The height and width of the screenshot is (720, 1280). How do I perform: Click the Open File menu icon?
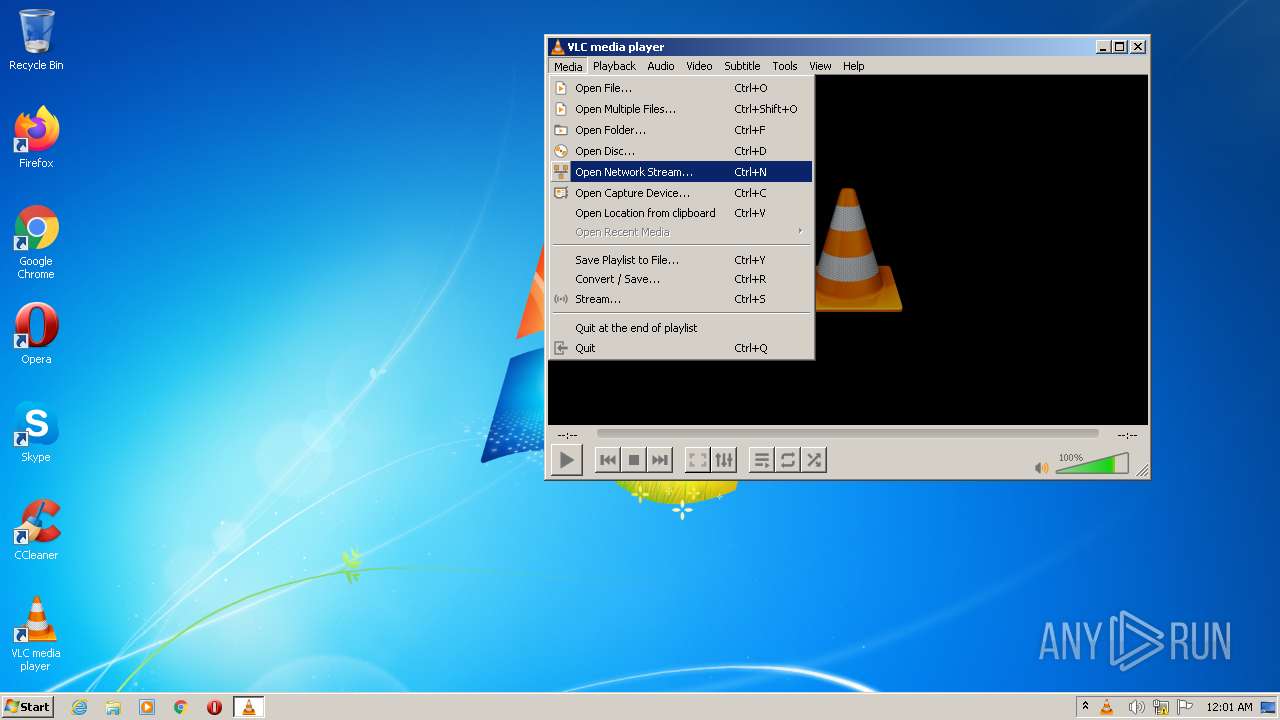[561, 88]
